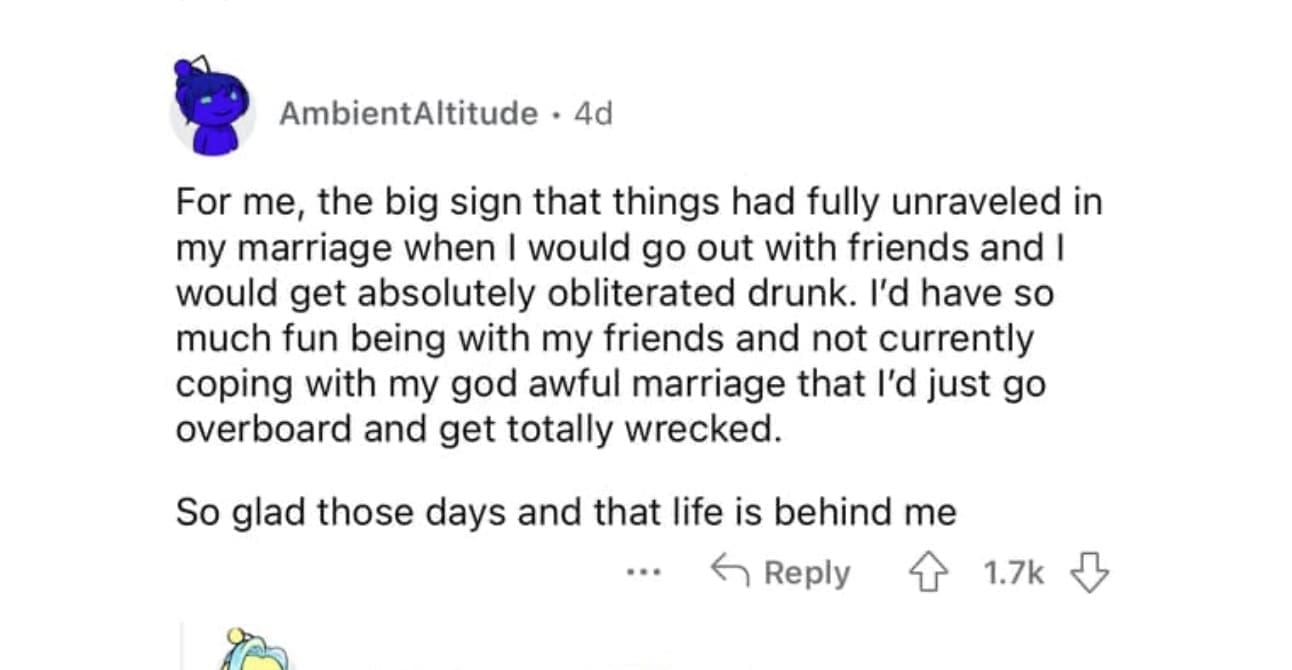Open AmbientAltitude's user profile link
Viewport: 1292px width, 670px height.
coord(408,114)
